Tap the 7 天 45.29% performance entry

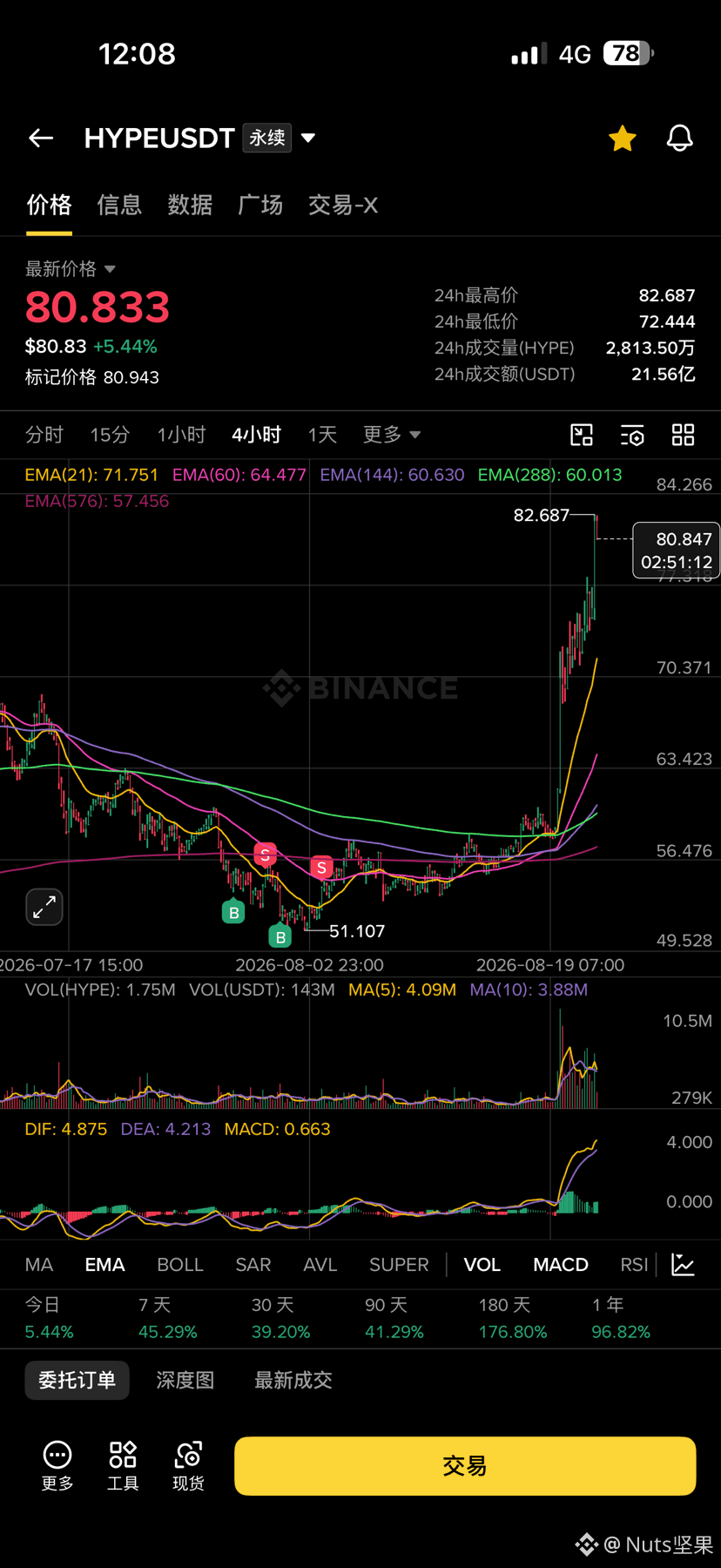point(167,1318)
